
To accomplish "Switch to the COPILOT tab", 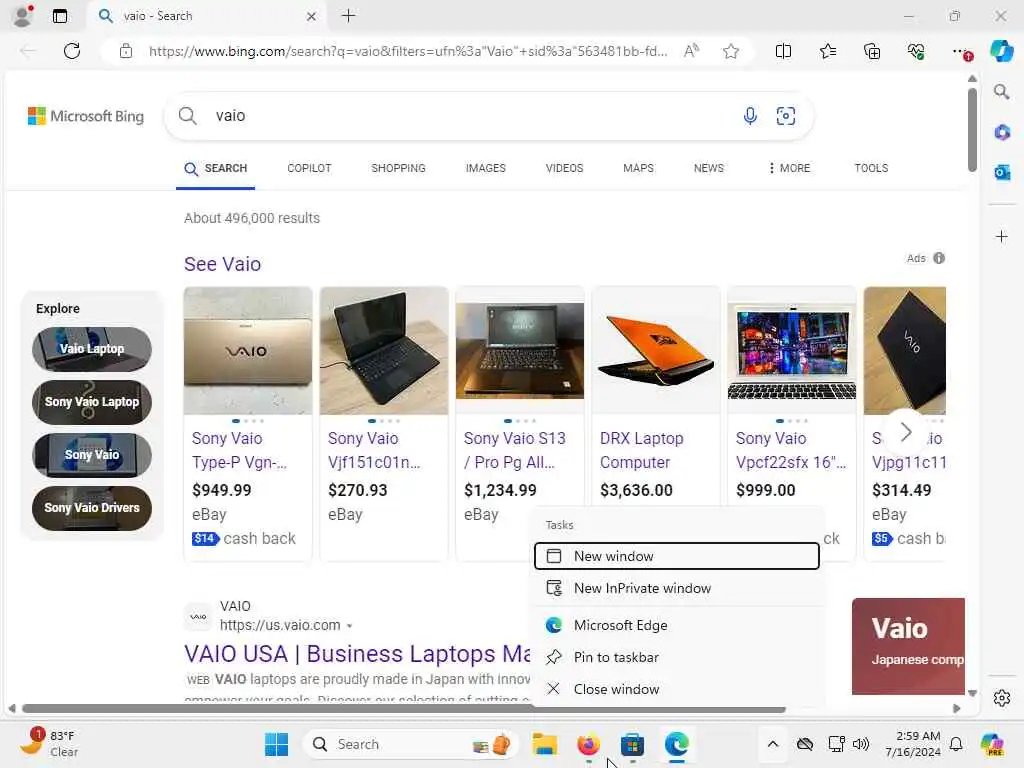I will [310, 168].
